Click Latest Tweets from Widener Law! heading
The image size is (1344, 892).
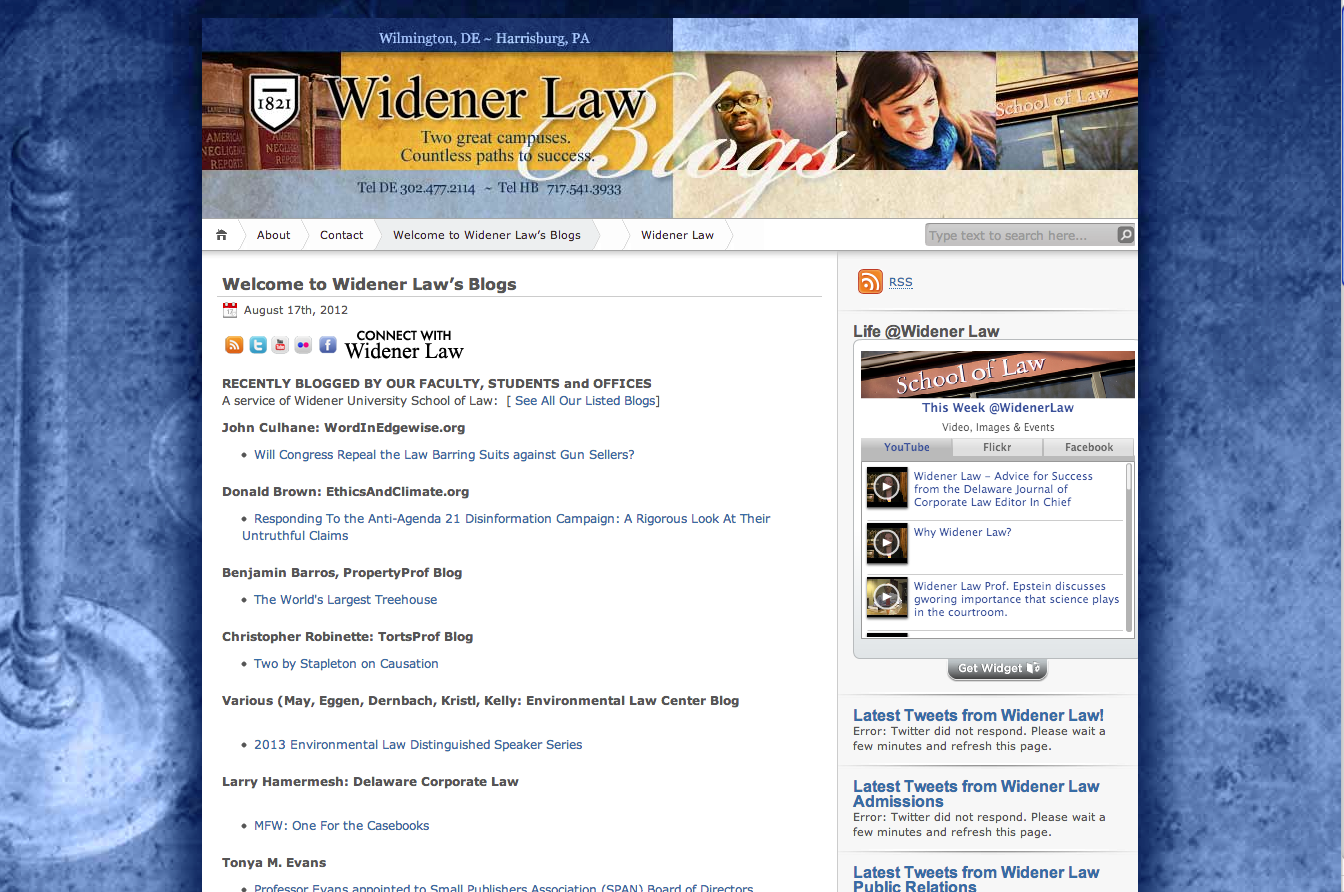978,715
